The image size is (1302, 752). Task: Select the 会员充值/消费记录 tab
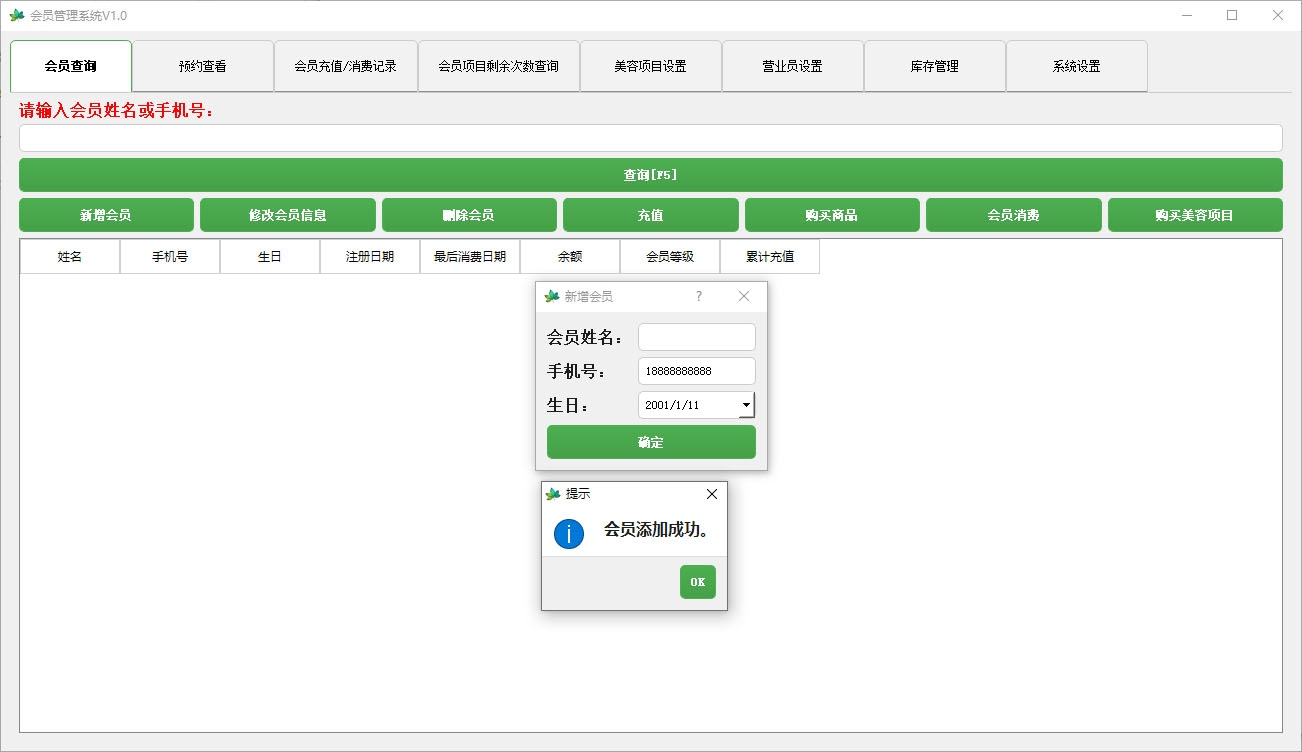click(x=345, y=65)
